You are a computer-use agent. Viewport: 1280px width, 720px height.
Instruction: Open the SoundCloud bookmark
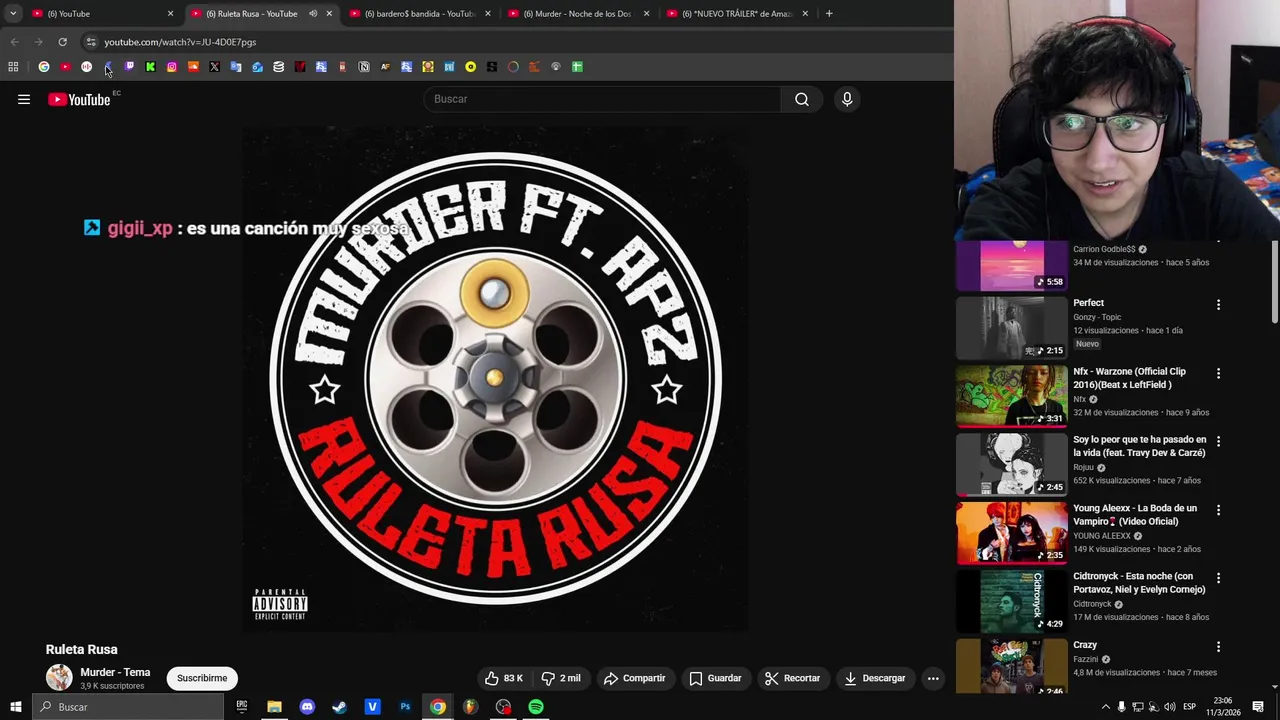click(x=193, y=67)
